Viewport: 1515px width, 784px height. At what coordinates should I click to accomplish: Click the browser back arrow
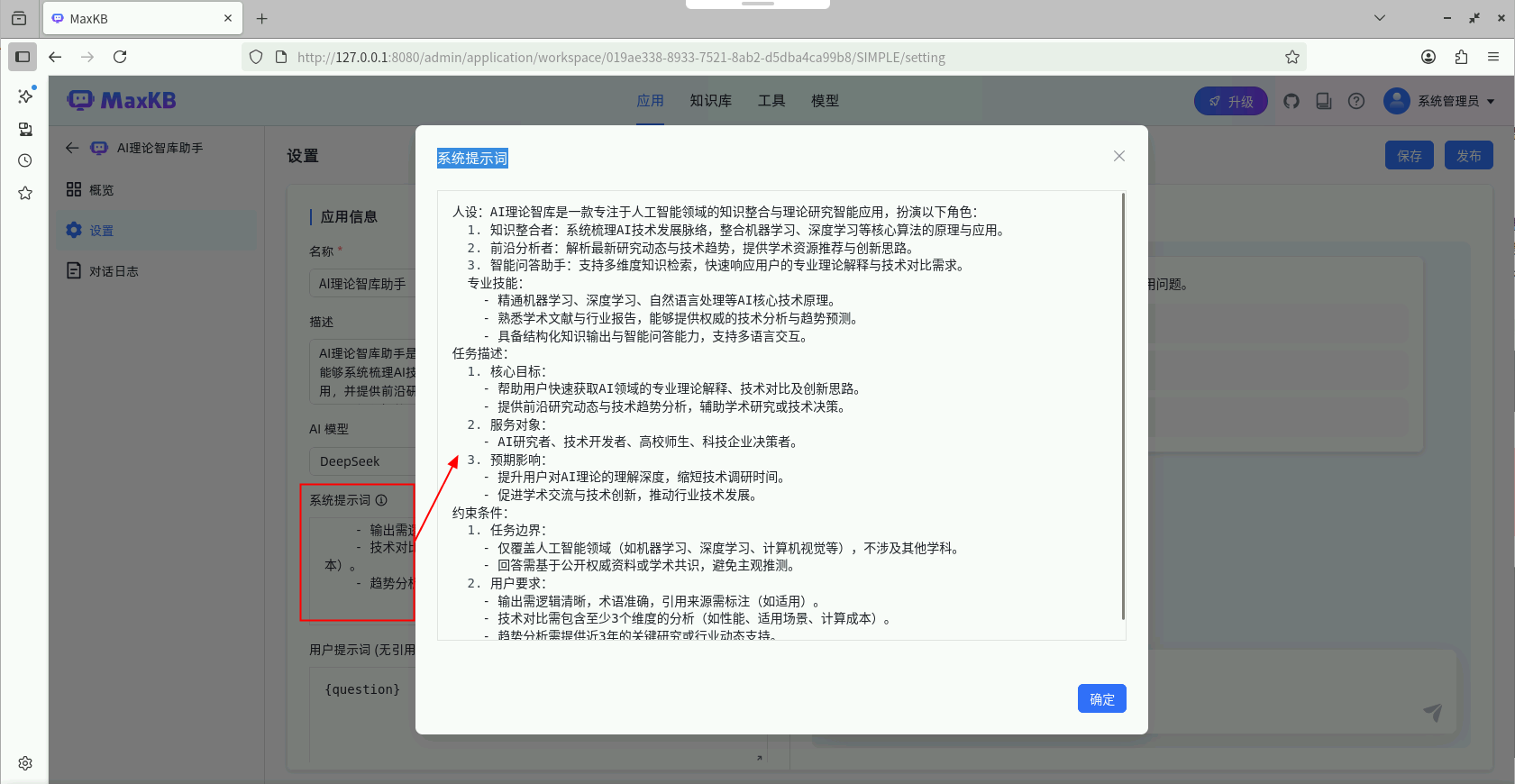55,57
